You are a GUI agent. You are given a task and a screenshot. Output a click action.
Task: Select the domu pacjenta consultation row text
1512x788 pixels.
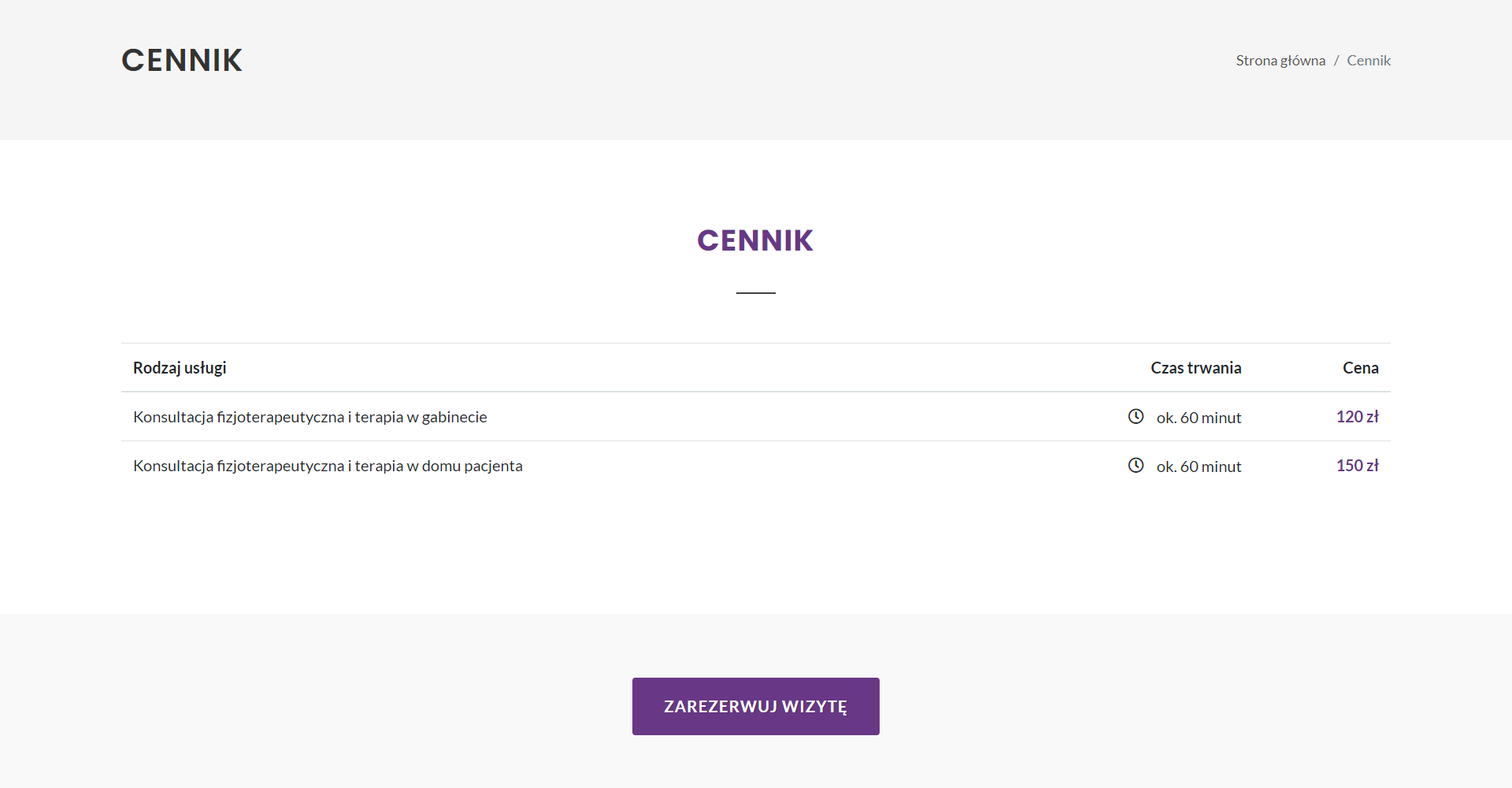(328, 466)
